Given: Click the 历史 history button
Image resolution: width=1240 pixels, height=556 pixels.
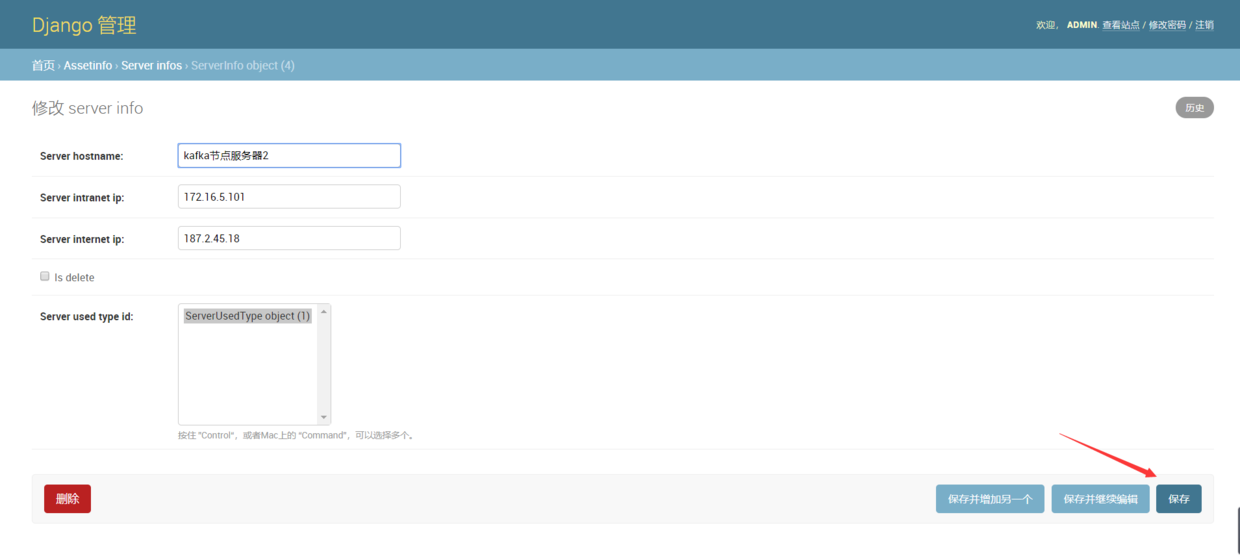Looking at the screenshot, I should click(x=1194, y=107).
